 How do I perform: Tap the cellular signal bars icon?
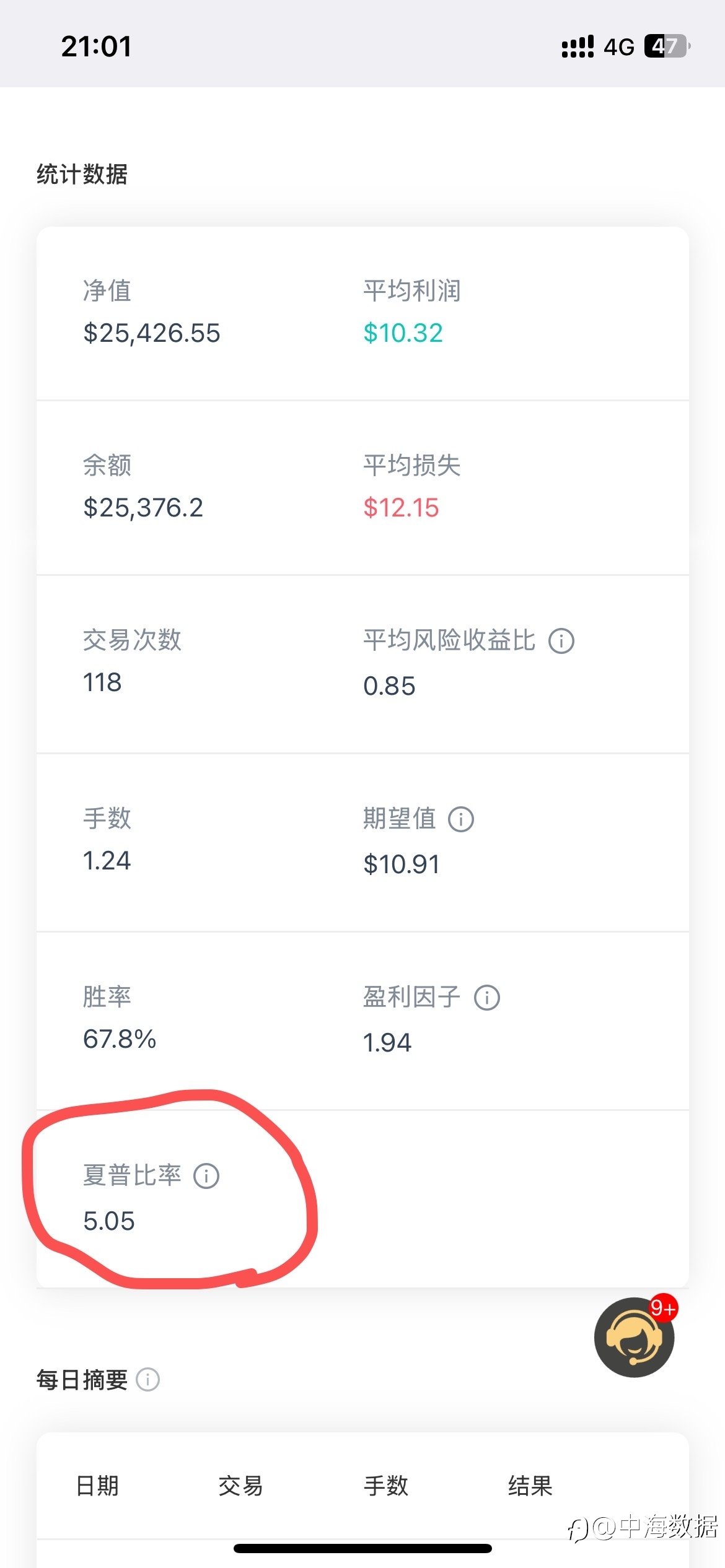(578, 46)
